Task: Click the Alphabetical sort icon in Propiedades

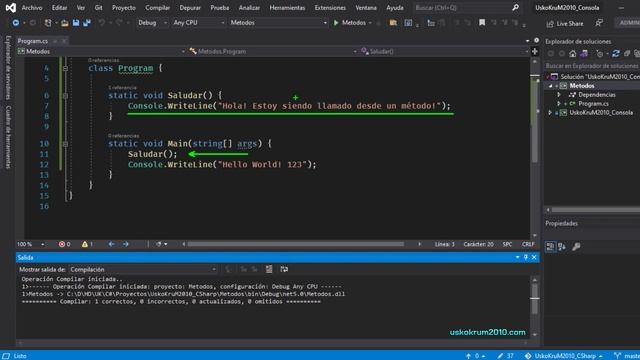Action: [x=562, y=247]
